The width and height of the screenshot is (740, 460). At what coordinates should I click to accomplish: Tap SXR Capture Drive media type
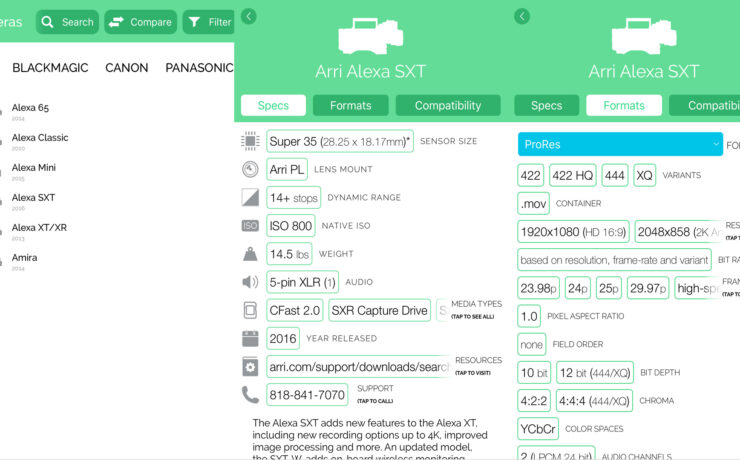[379, 310]
